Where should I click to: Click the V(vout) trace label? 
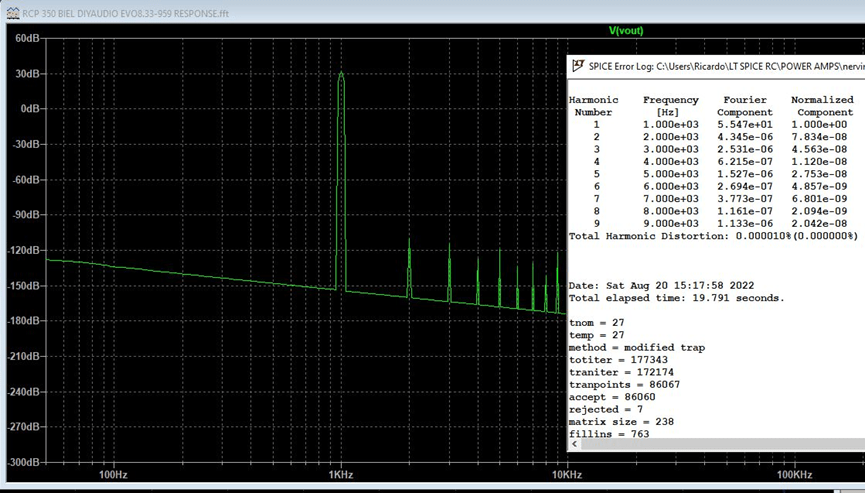[626, 30]
